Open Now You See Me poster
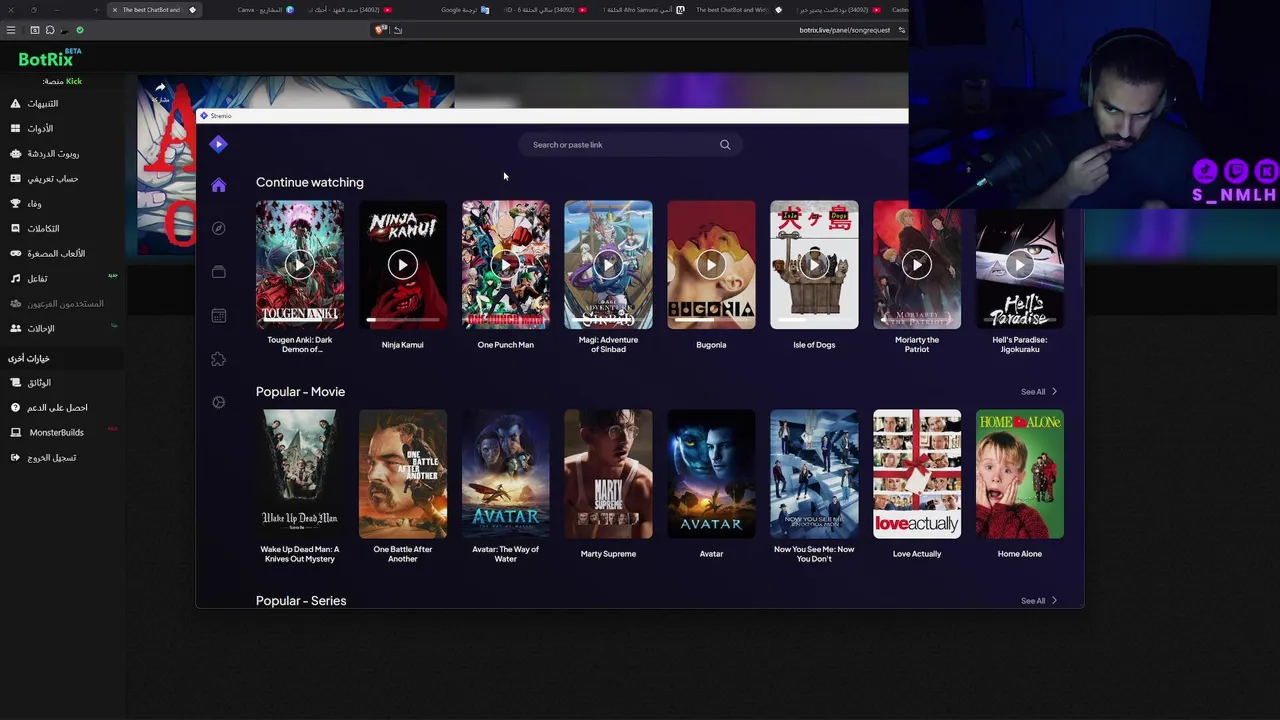Image resolution: width=1280 pixels, height=720 pixels. tap(814, 474)
